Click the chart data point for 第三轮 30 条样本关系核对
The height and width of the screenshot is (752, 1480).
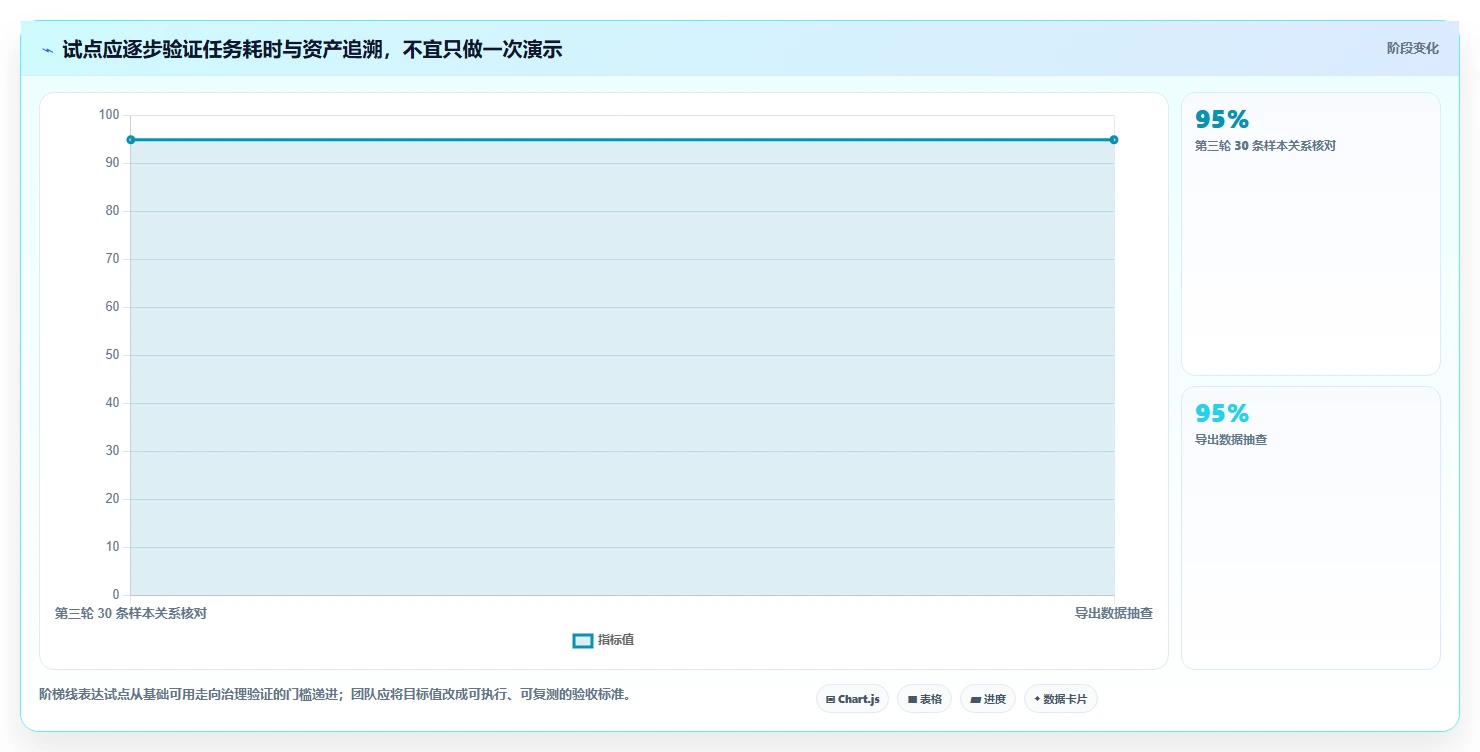pyautogui.click(x=131, y=140)
